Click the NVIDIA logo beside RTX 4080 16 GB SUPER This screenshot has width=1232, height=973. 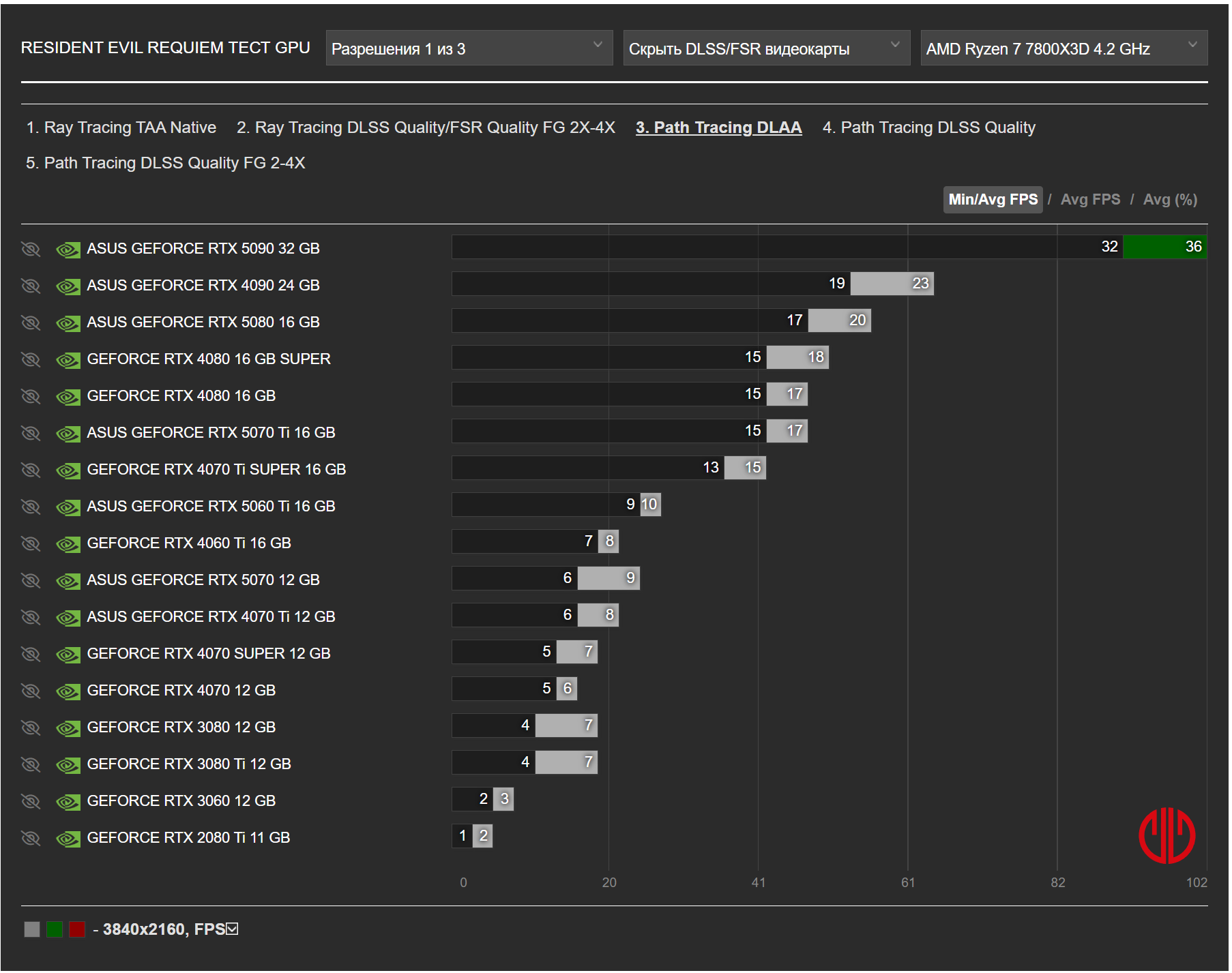68,360
